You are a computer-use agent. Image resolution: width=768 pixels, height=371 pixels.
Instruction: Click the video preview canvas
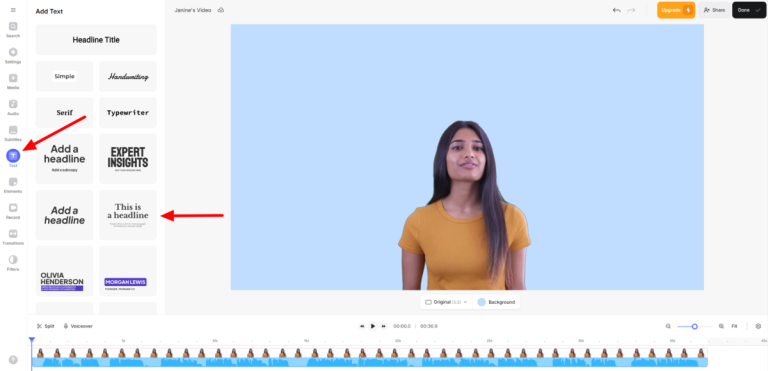[467, 157]
